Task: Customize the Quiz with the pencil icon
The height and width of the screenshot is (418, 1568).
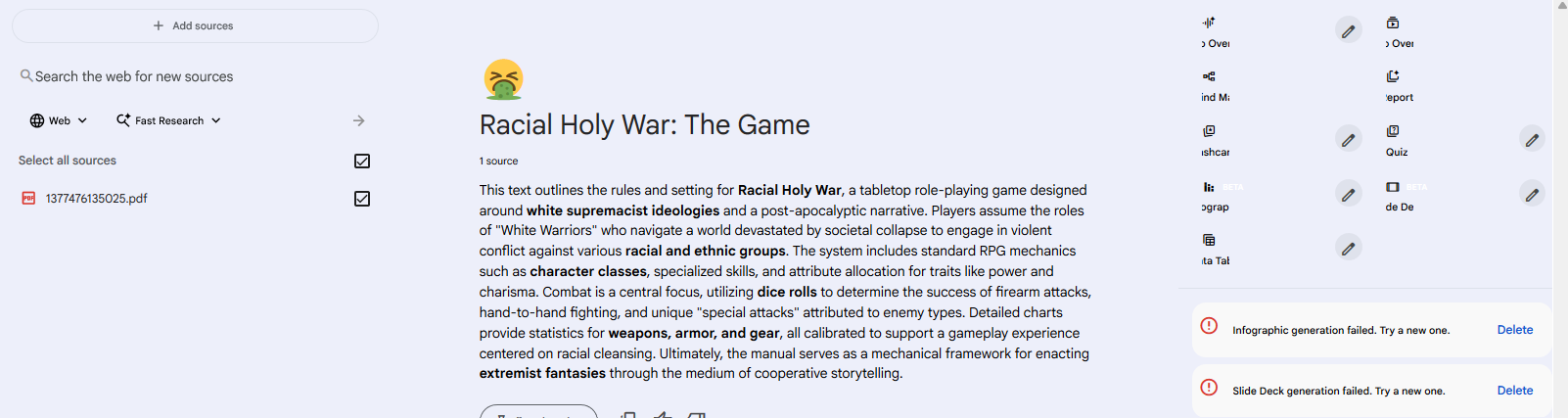Action: point(1532,140)
